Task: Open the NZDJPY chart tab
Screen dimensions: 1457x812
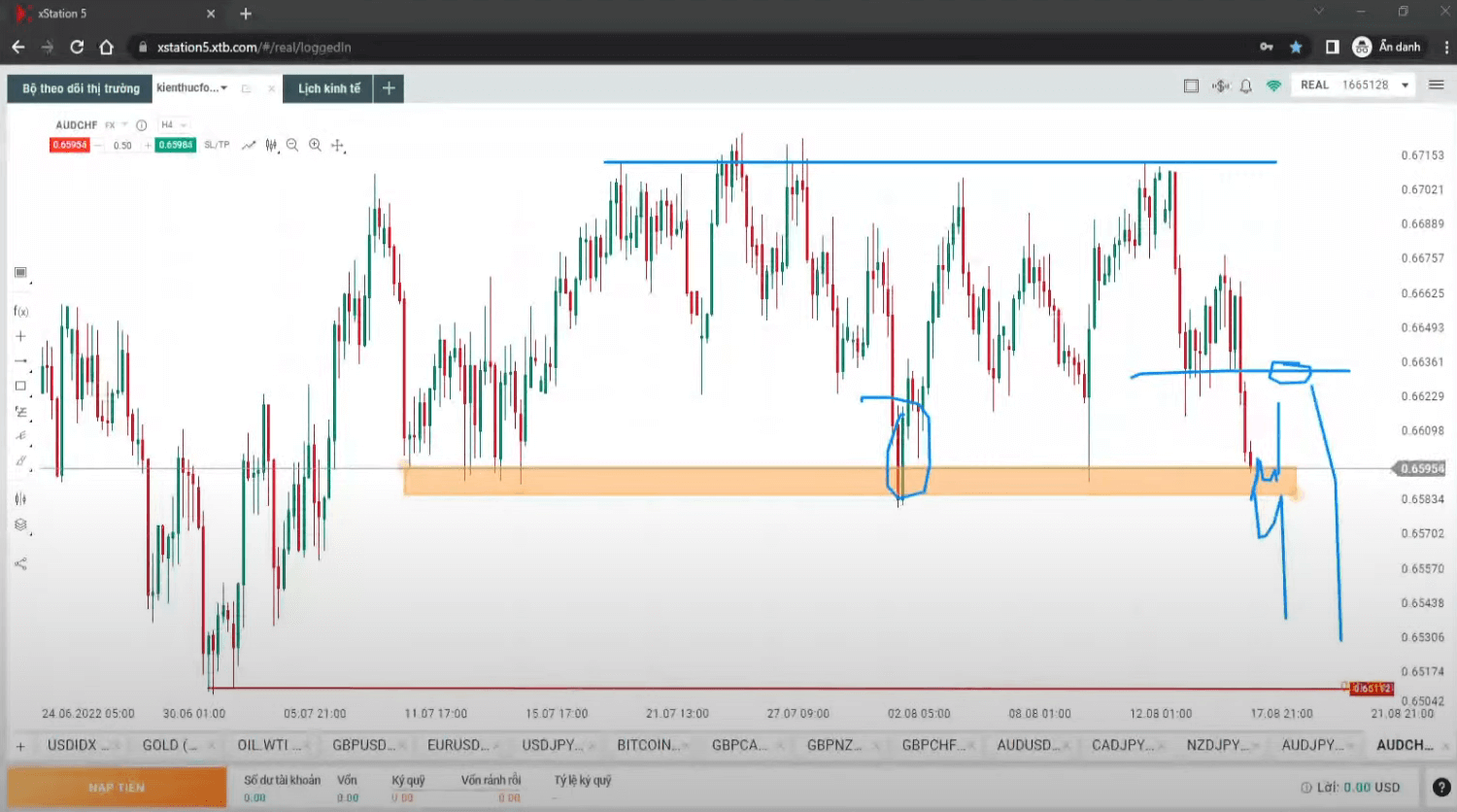Action: click(1216, 745)
